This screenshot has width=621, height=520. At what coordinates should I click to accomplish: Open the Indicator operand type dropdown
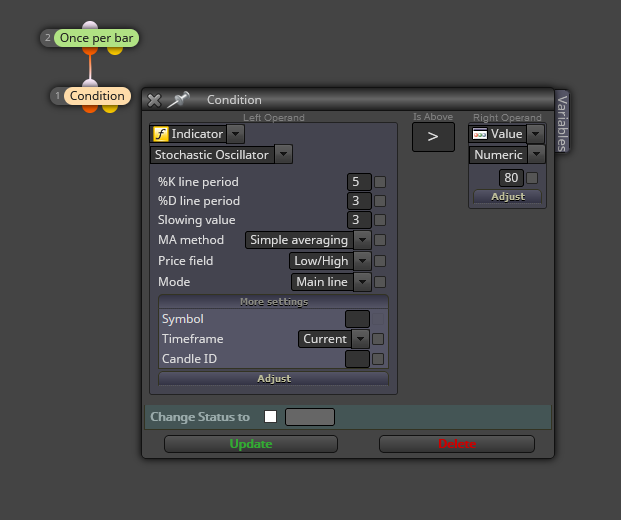coord(236,134)
